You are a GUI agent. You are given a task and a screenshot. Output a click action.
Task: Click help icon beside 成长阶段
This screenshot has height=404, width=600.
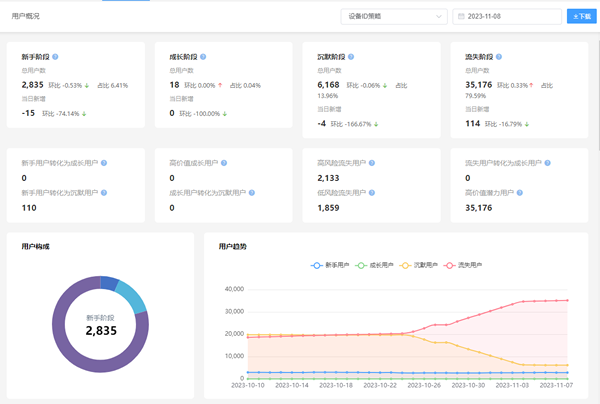pyautogui.click(x=203, y=57)
